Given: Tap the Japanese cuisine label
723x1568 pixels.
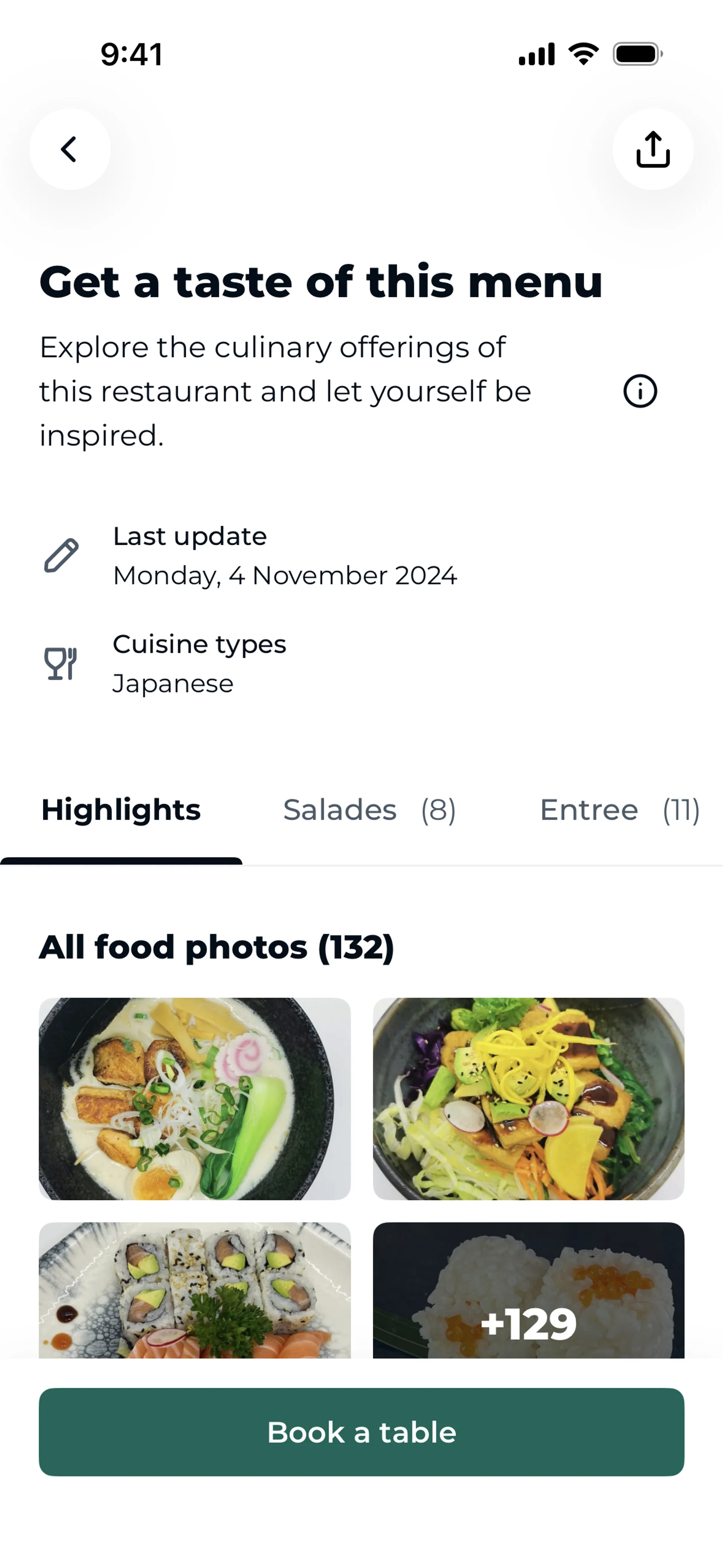Looking at the screenshot, I should click(x=173, y=683).
